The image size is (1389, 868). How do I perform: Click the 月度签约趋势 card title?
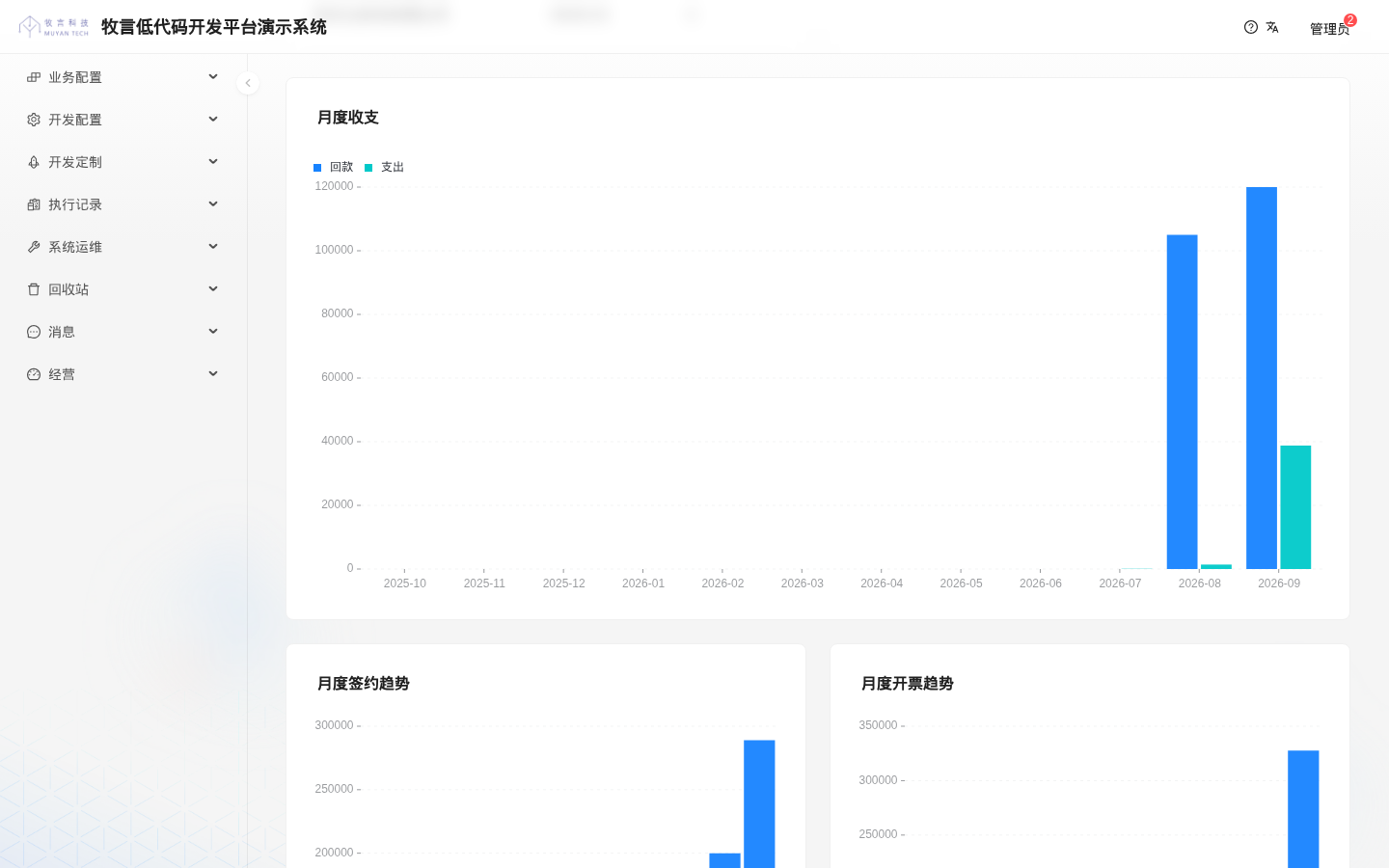tap(364, 684)
